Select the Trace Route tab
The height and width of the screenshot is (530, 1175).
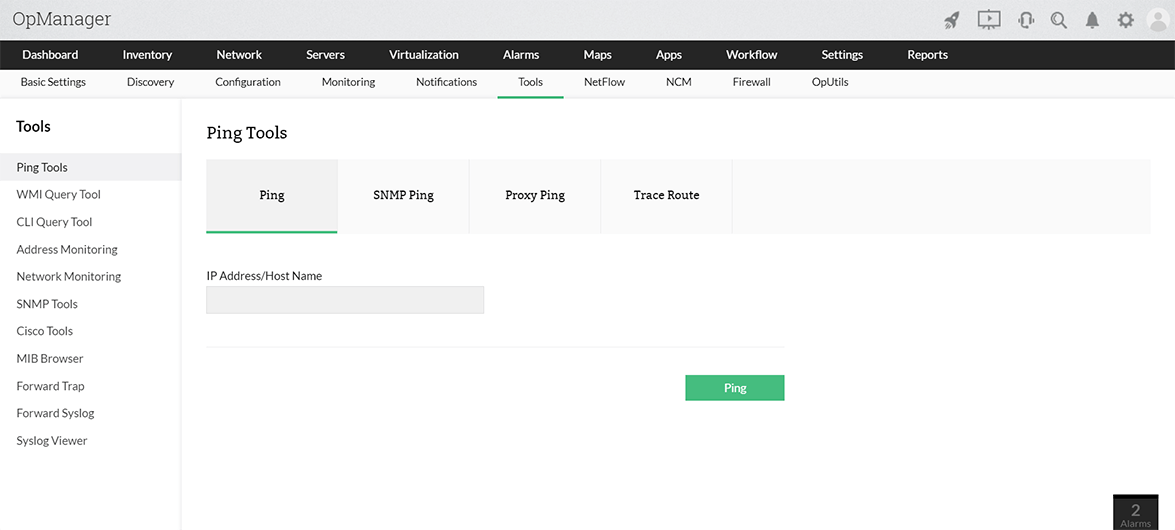666,196
